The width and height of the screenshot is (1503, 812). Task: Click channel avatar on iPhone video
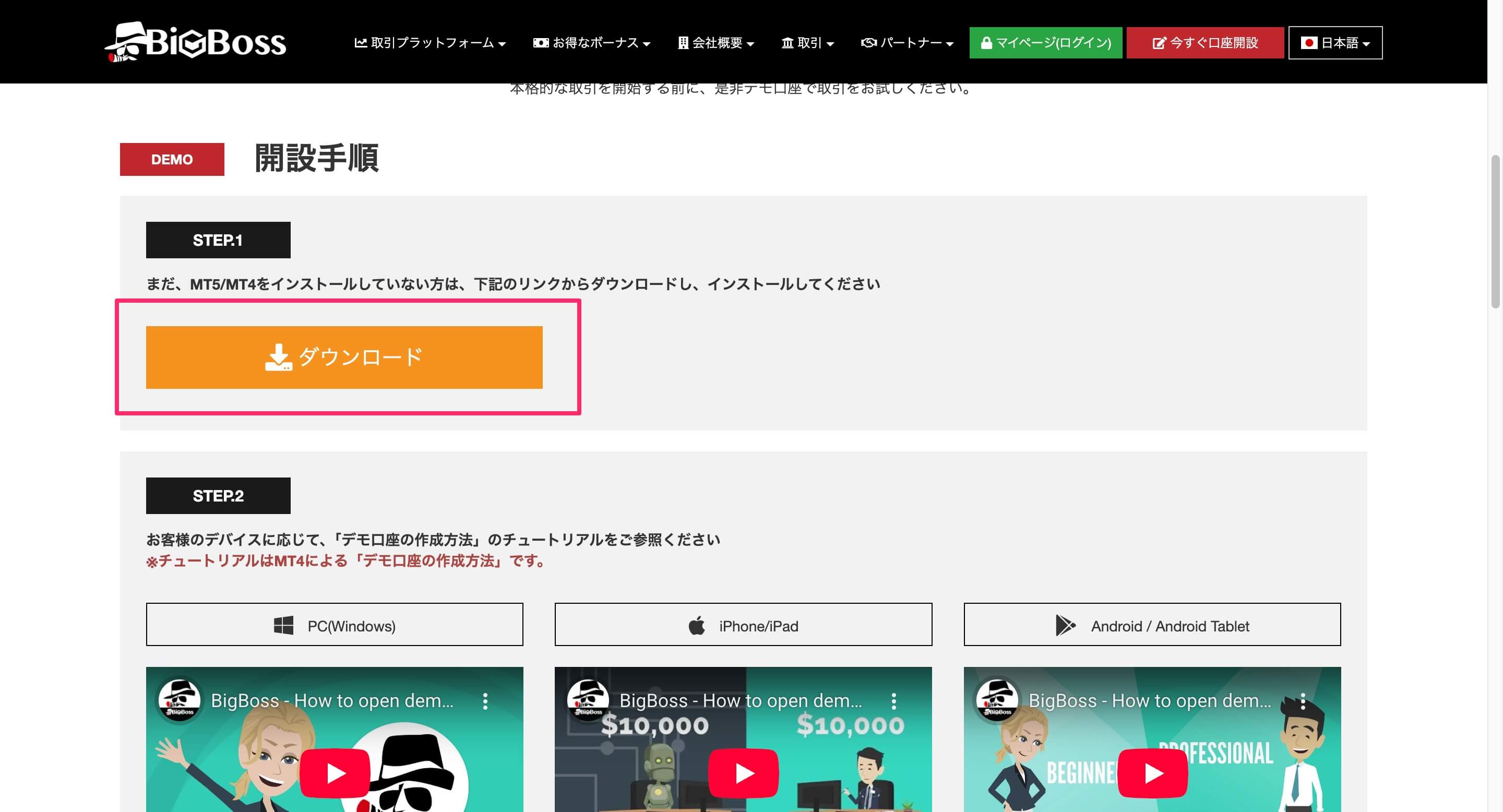tap(588, 700)
